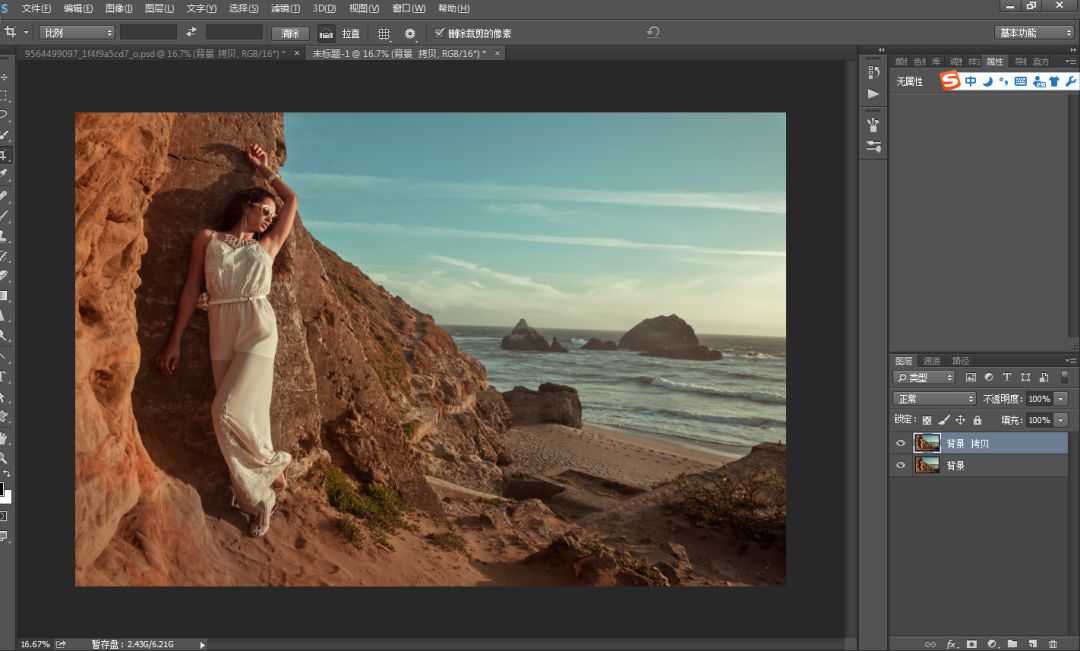
Task: Click the foreground color swatch
Action: pos(2,490)
